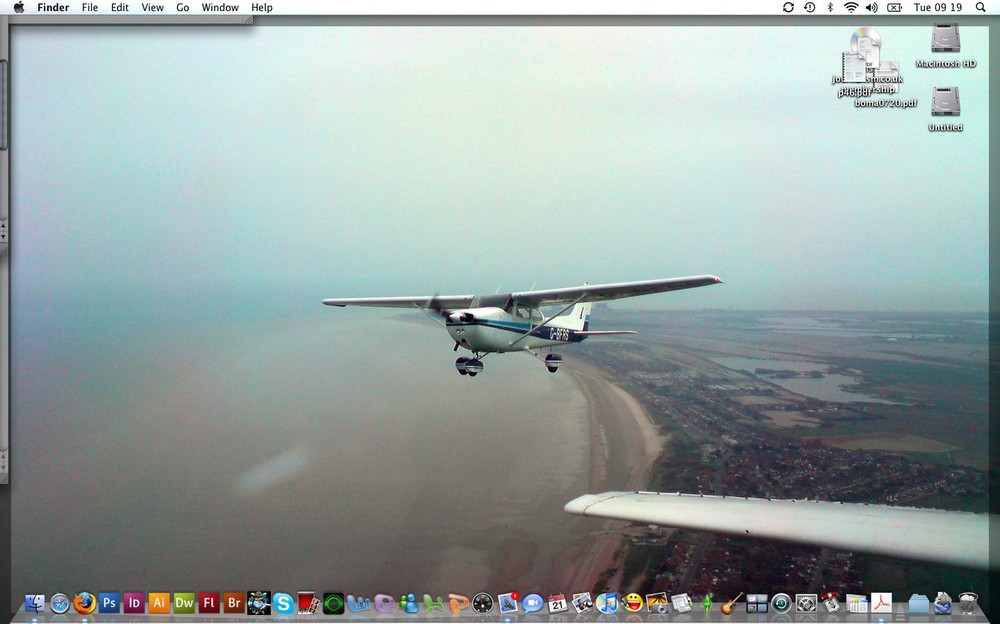Open Microsoft Excel in the Dock

point(433,602)
